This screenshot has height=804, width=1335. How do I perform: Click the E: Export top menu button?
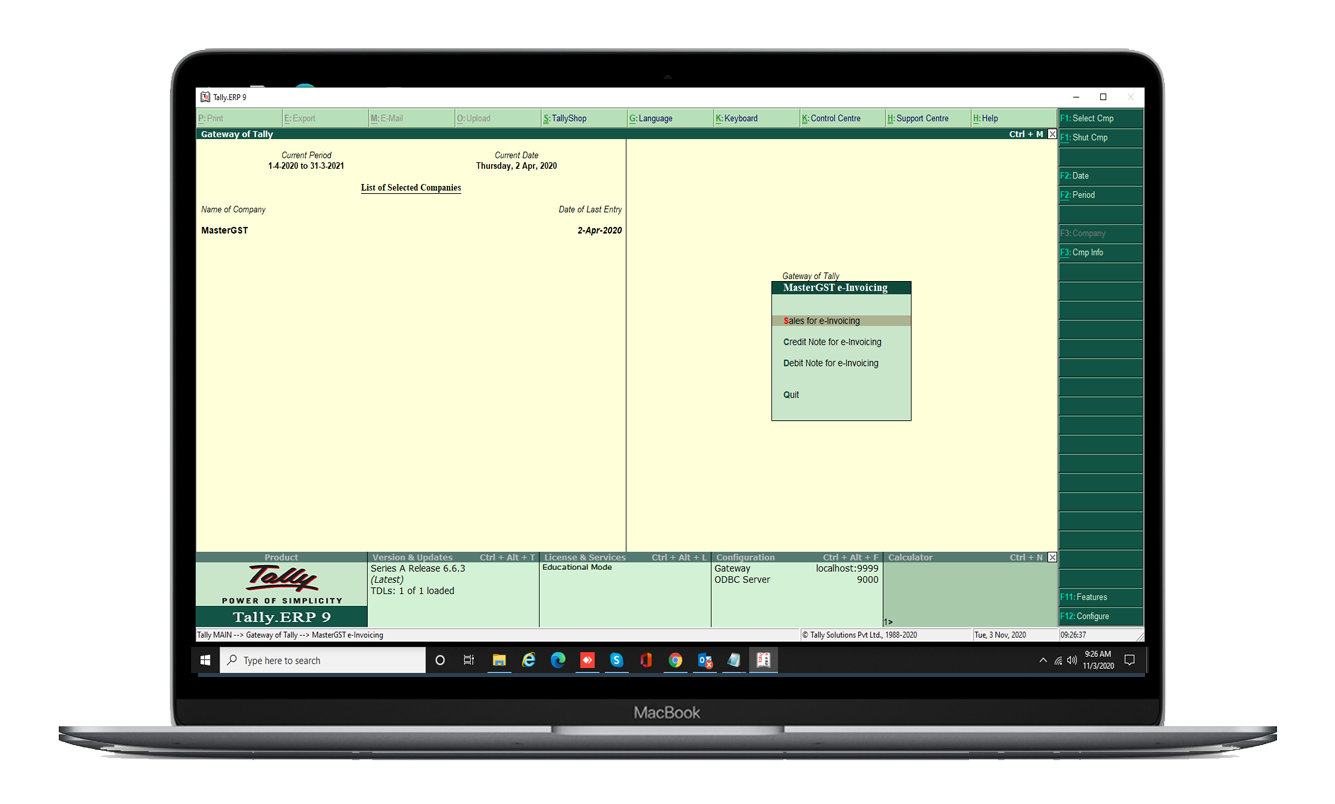325,118
